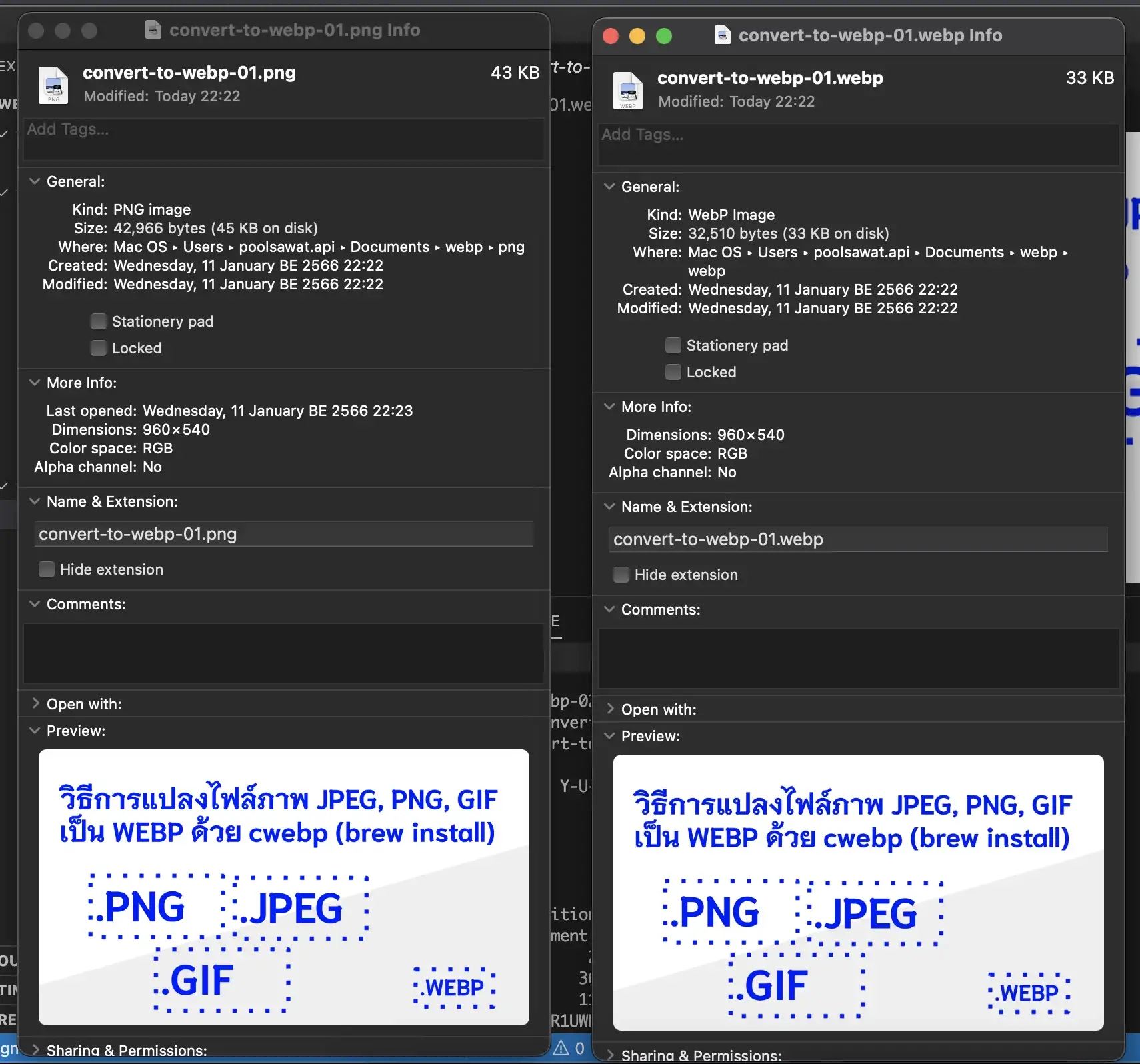This screenshot has height=1064, width=1140.
Task: Click Kind value PNG image
Action: pos(152,209)
